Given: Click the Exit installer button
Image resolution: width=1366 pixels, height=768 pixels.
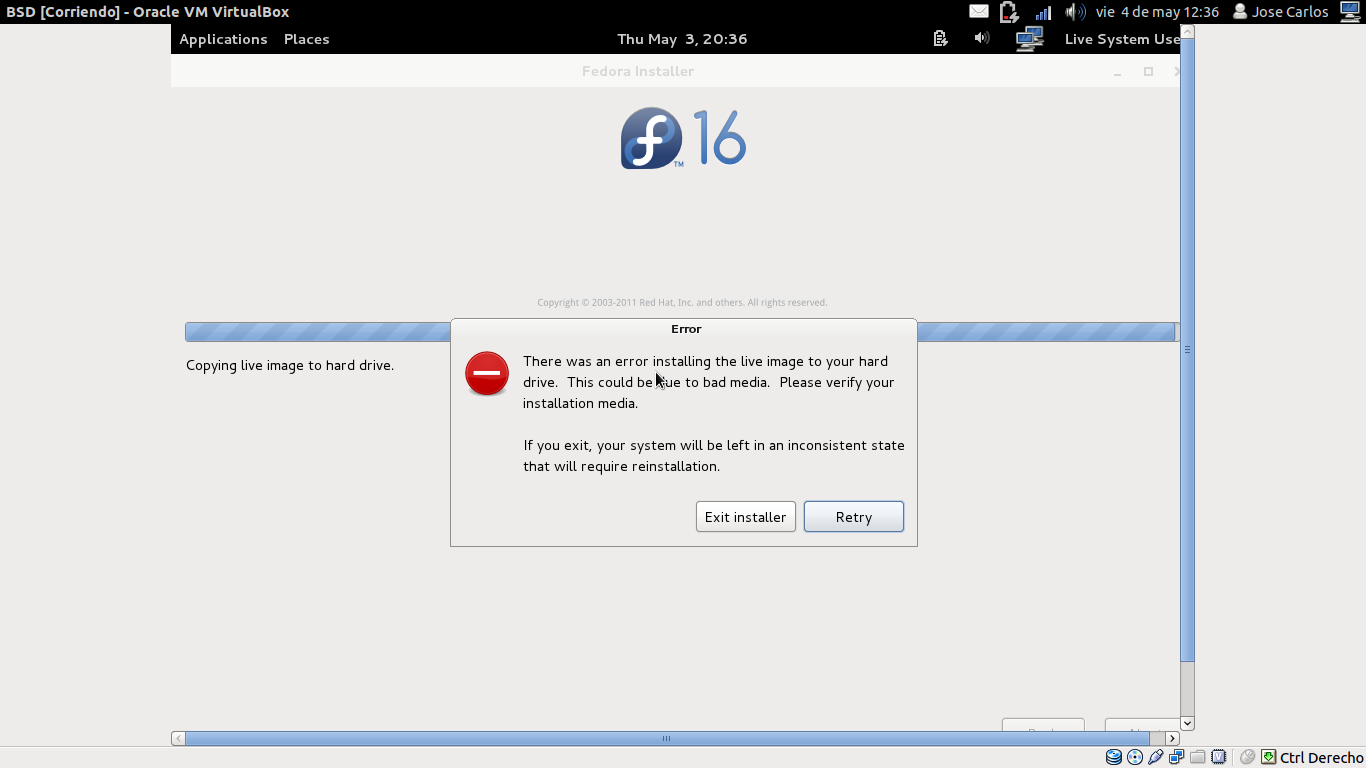Looking at the screenshot, I should point(745,517).
